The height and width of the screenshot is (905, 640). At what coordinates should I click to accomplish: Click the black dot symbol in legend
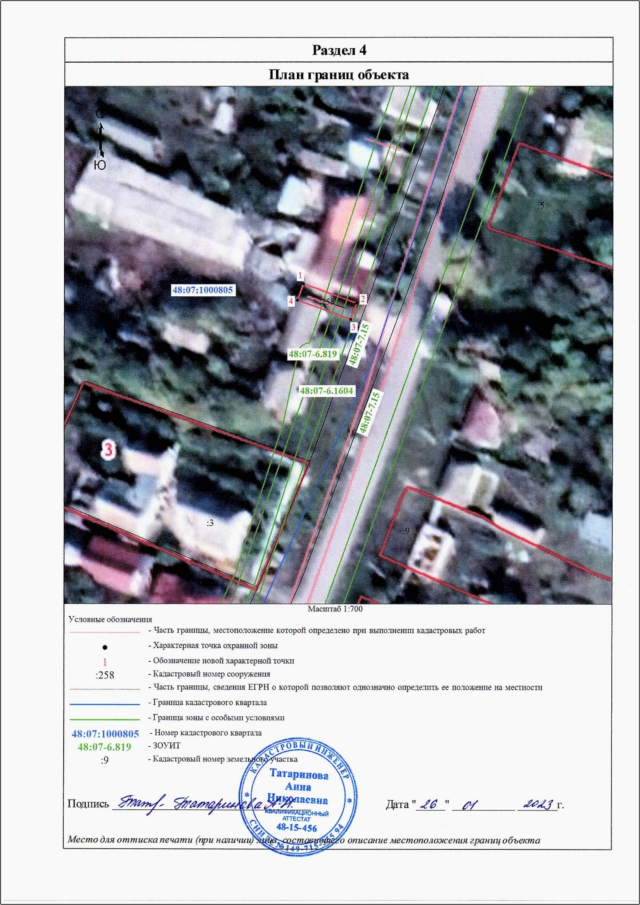tap(104, 647)
